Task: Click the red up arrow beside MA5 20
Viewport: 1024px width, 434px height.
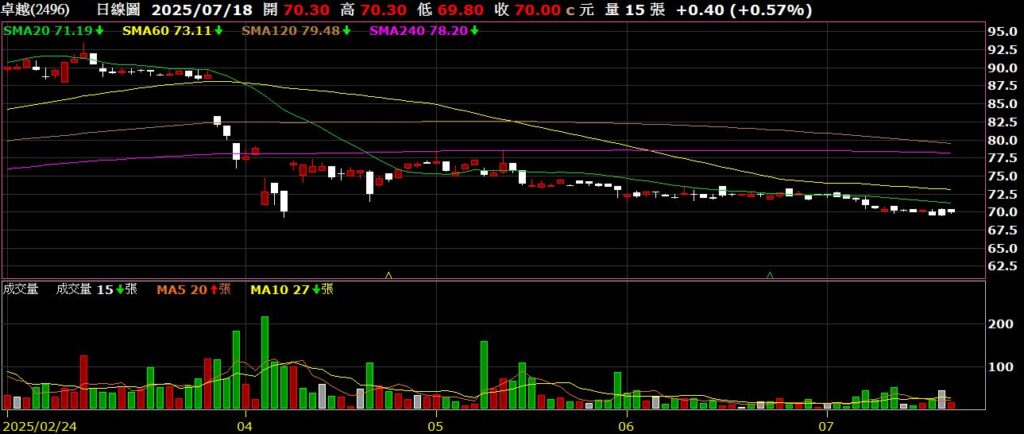Action: [214, 289]
